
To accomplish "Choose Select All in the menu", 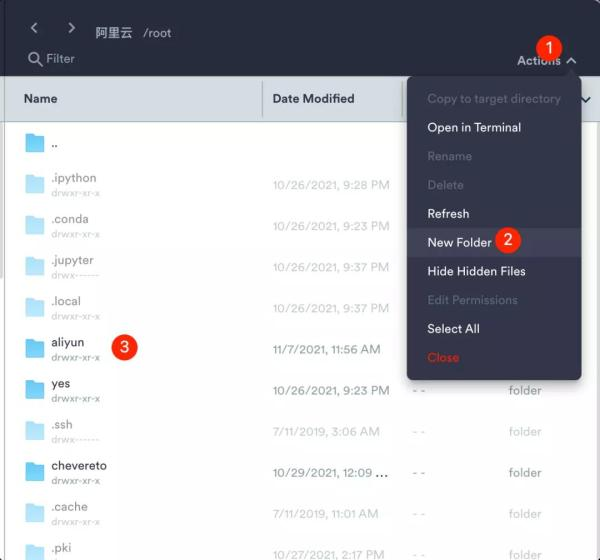I will [453, 328].
